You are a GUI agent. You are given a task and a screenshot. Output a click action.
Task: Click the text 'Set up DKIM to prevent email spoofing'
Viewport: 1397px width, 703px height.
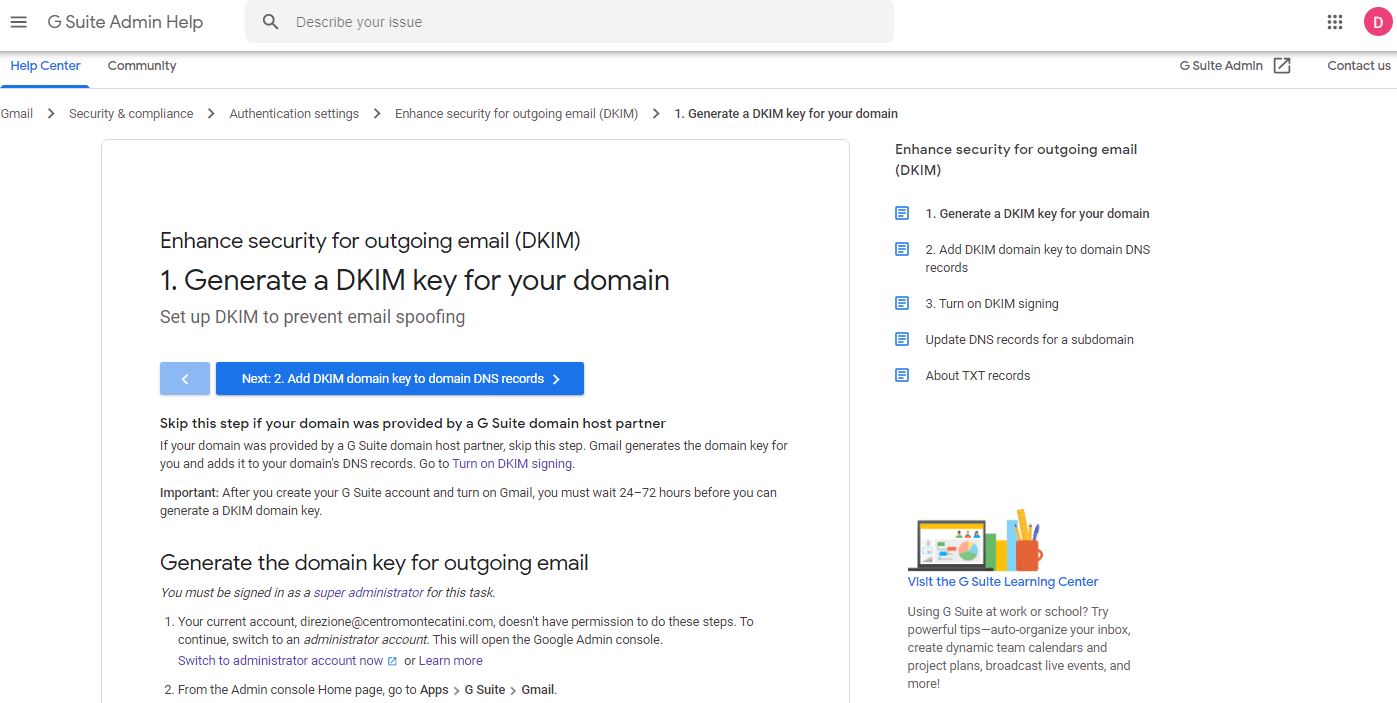(x=312, y=317)
